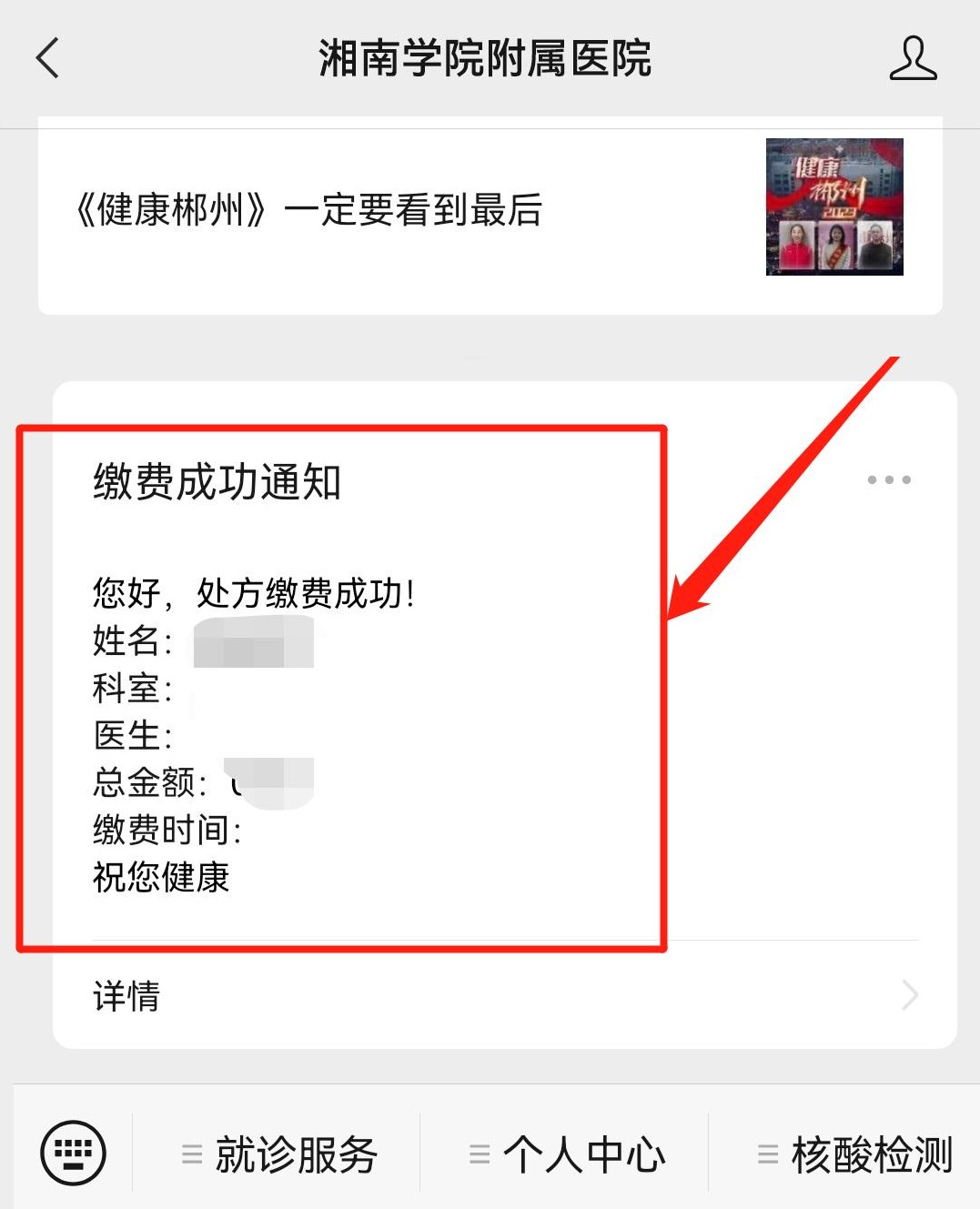
Task: Click the 您好,处方缴费成功! message line
Action: (254, 593)
